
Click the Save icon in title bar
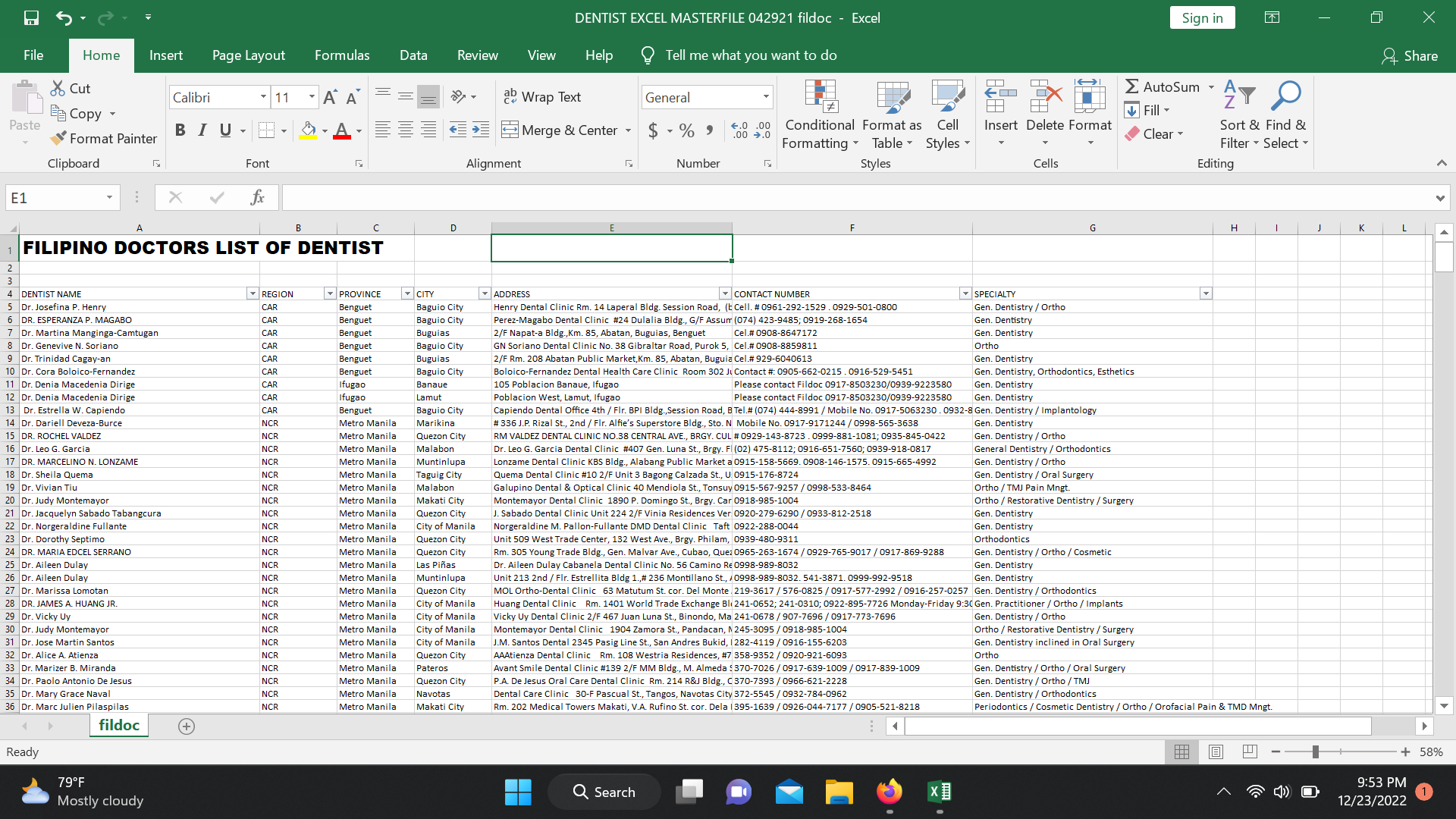pyautogui.click(x=31, y=17)
